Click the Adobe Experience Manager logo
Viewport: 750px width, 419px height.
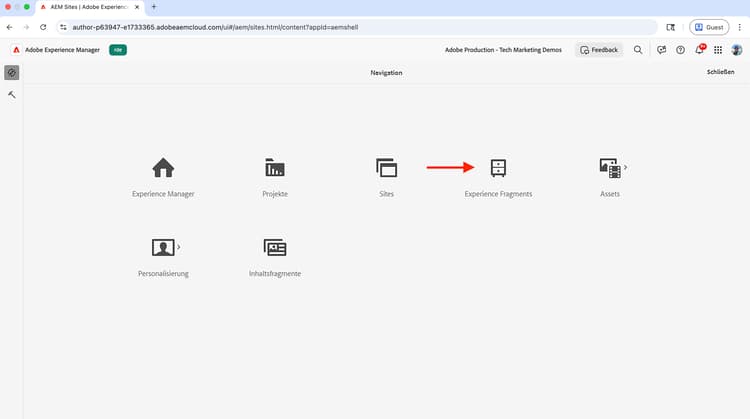coord(16,50)
